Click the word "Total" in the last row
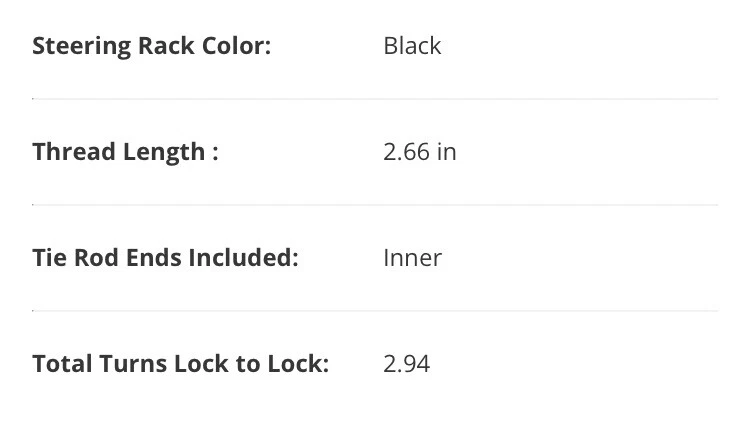The width and height of the screenshot is (750, 440). tap(62, 364)
